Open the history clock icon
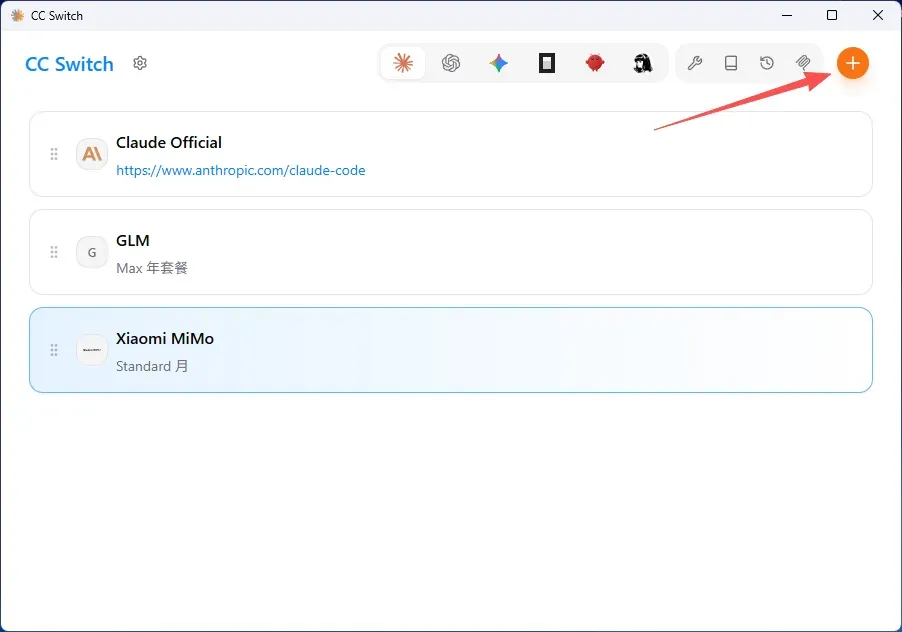The width and height of the screenshot is (902, 632). pos(767,63)
